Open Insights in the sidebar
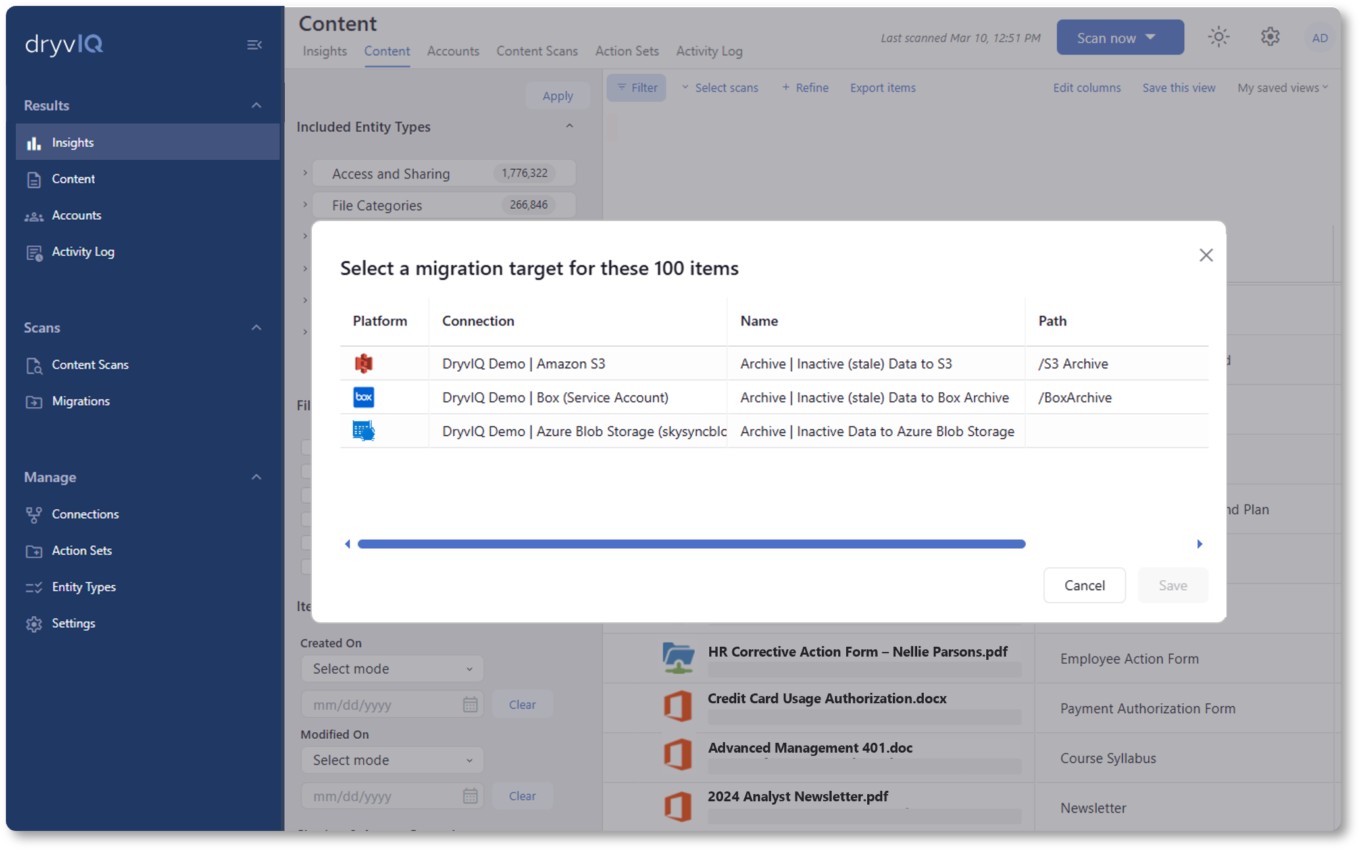The width and height of the screenshot is (1360, 850). [148, 142]
